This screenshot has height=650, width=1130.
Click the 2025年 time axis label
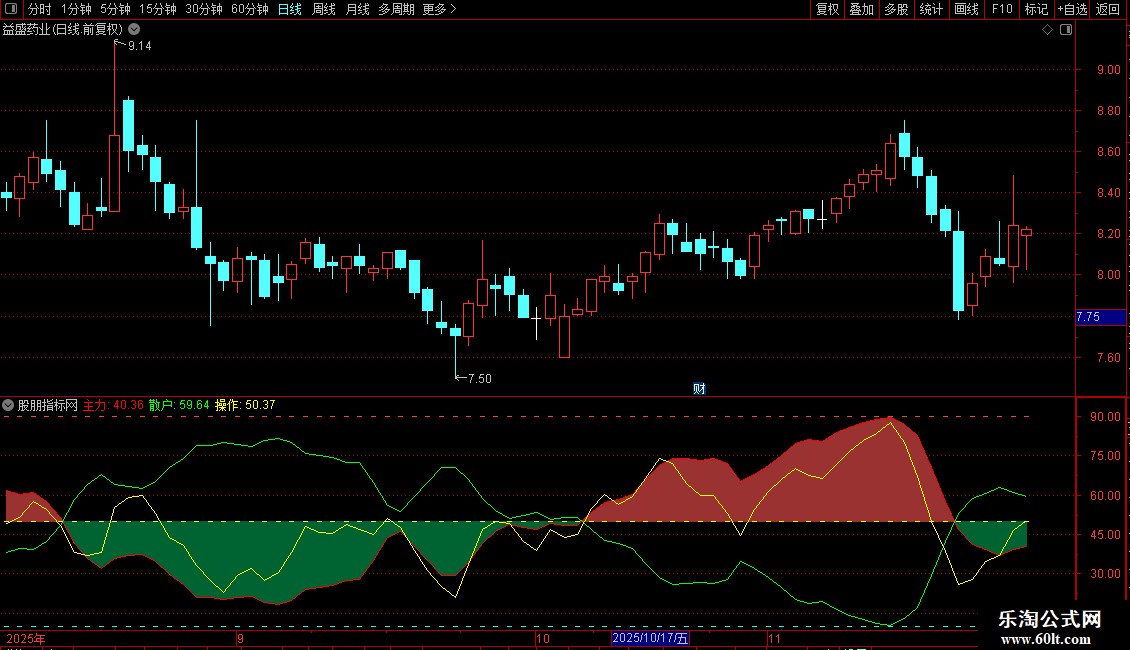pos(26,638)
